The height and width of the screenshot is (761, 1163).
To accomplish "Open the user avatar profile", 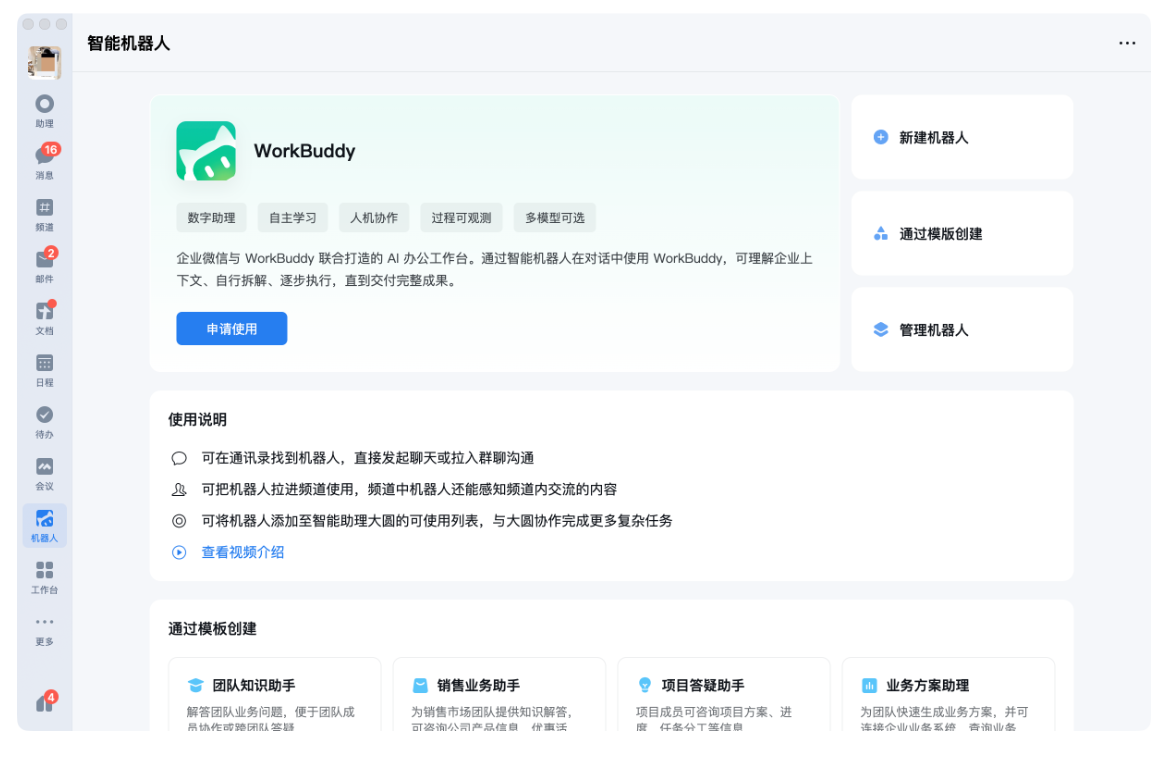I will [x=45, y=62].
